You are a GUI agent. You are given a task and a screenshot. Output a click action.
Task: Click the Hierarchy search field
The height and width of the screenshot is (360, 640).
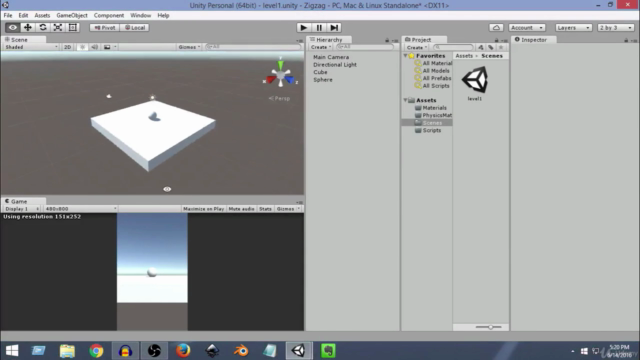[x=365, y=47]
